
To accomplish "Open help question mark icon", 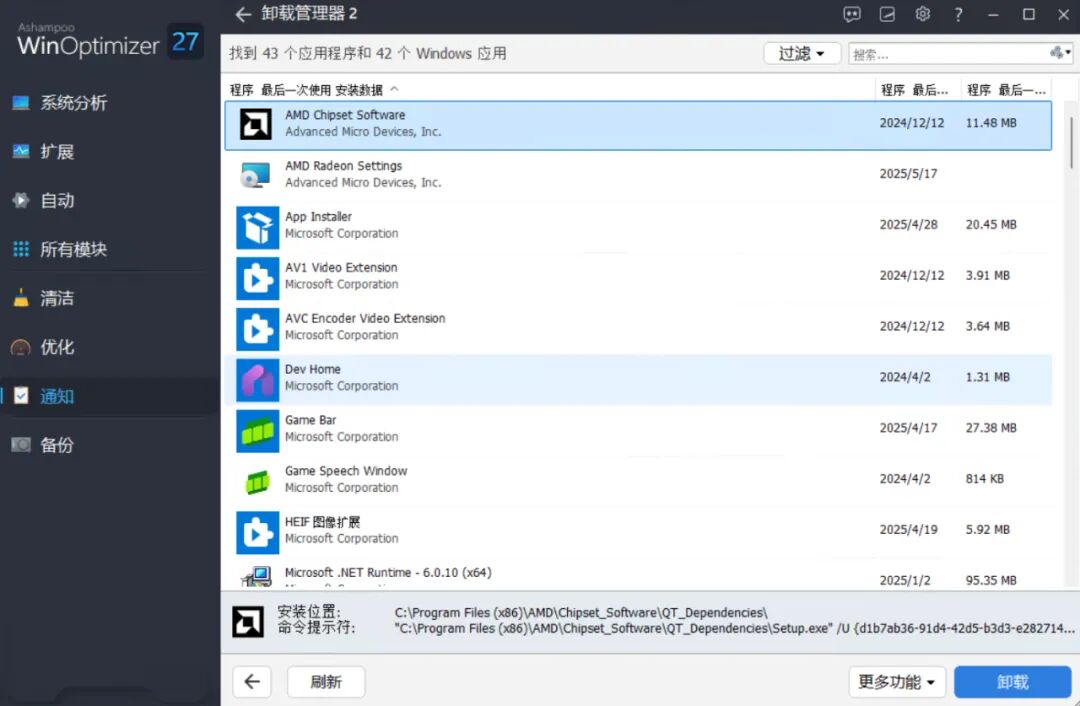I will pyautogui.click(x=957, y=14).
